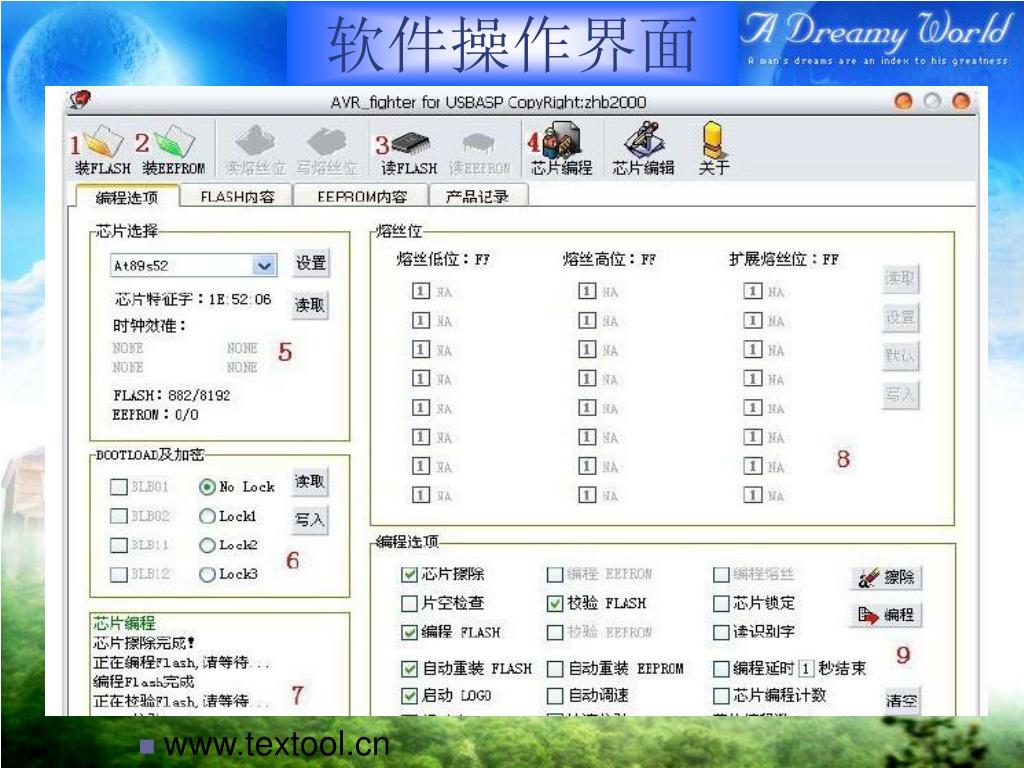Switch to the EEPROM内容 tab
1024x768 pixels.
(x=362, y=197)
